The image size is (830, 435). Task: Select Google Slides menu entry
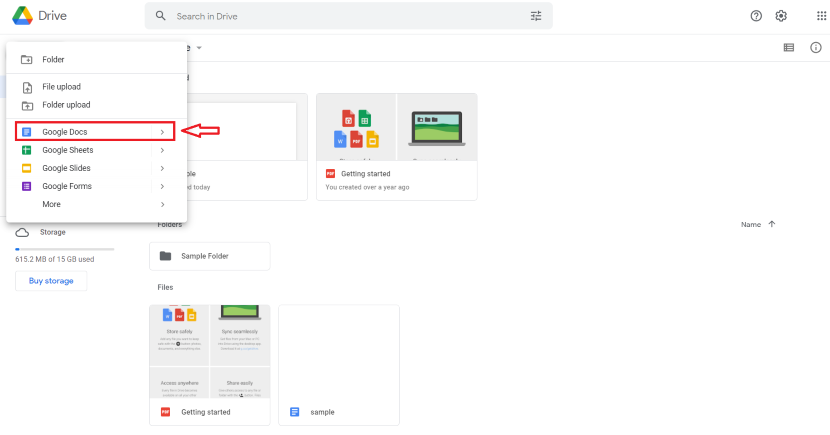coord(96,168)
